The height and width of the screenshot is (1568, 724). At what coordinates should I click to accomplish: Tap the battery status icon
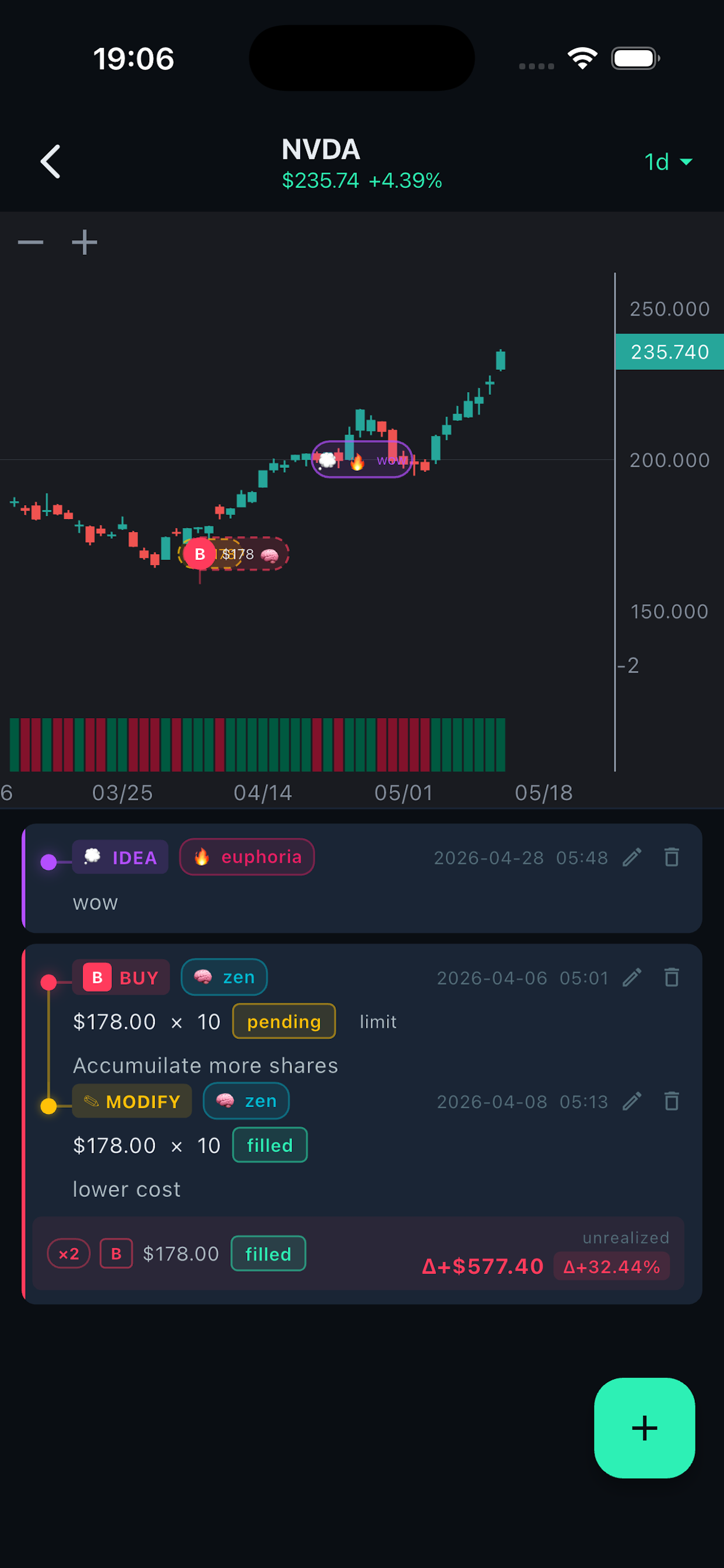635,58
